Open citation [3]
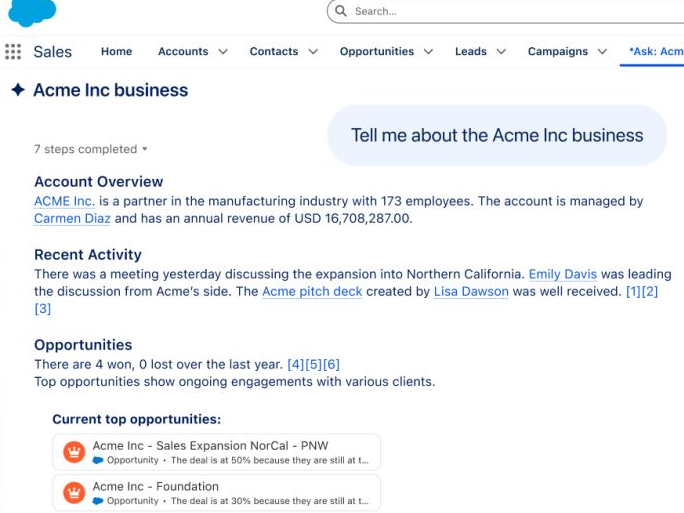Image resolution: width=684 pixels, height=513 pixels. pos(43,308)
